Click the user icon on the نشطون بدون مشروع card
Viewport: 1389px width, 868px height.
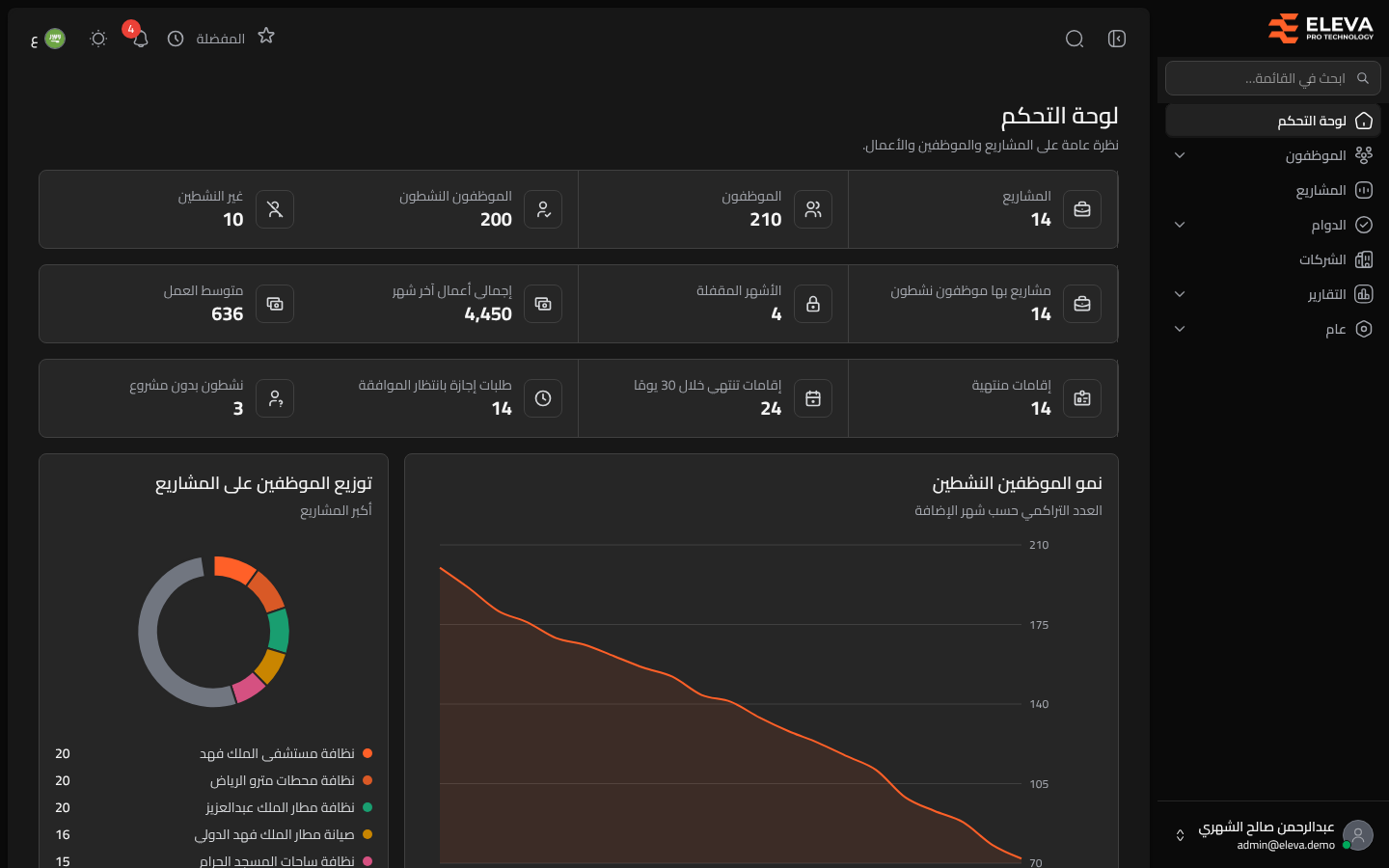275,398
